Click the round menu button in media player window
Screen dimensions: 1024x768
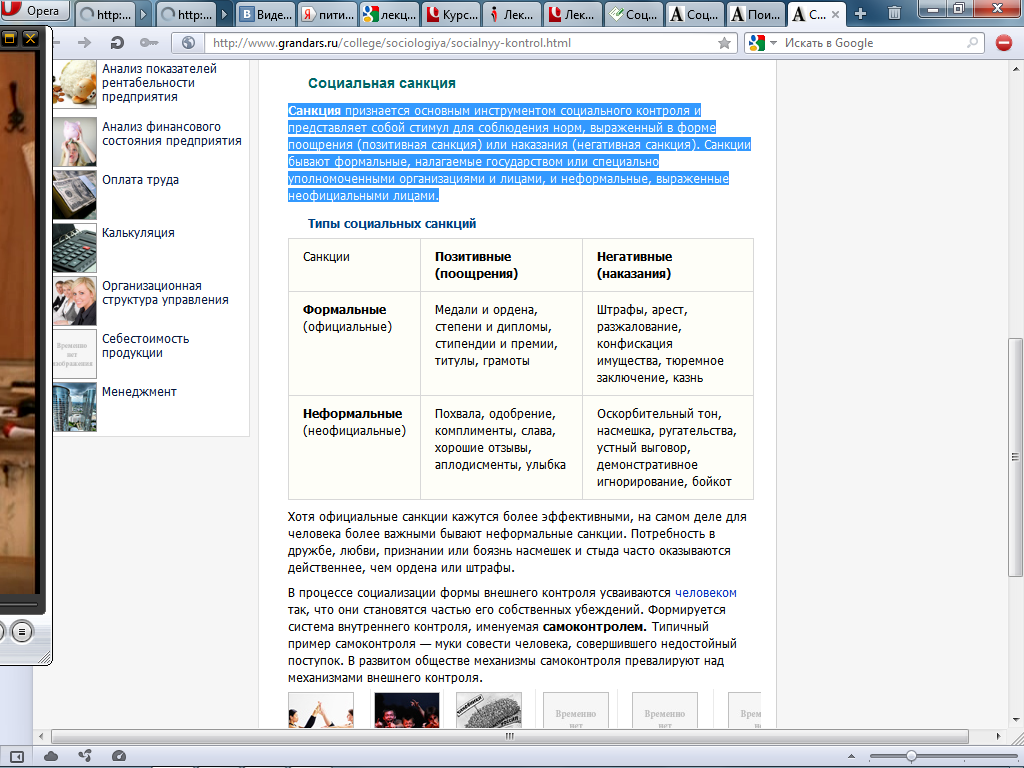pos(22,632)
